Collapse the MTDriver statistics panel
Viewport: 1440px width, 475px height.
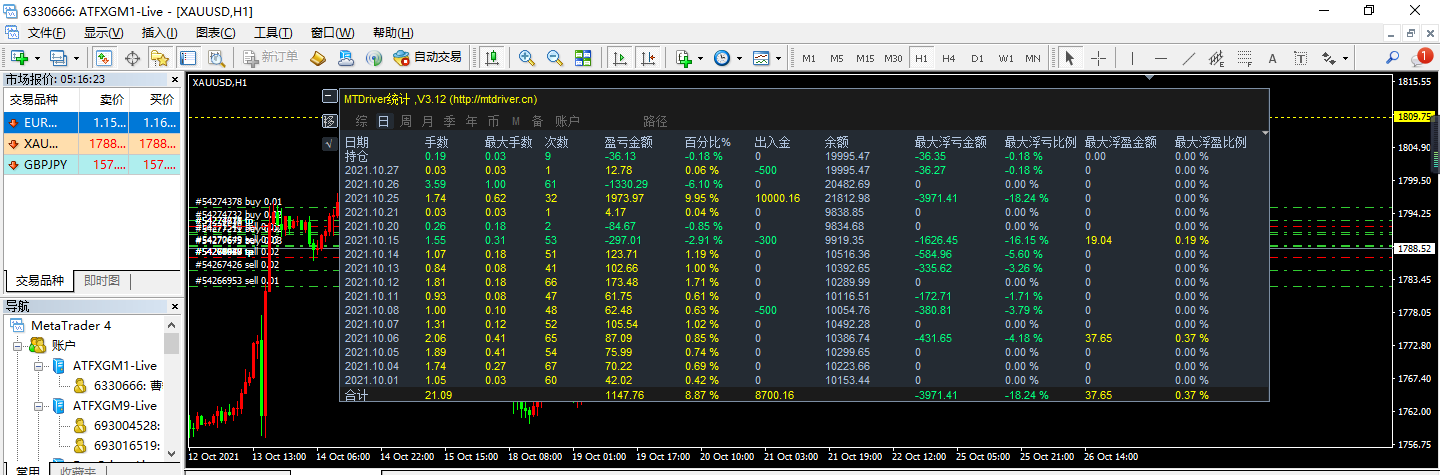coord(330,97)
